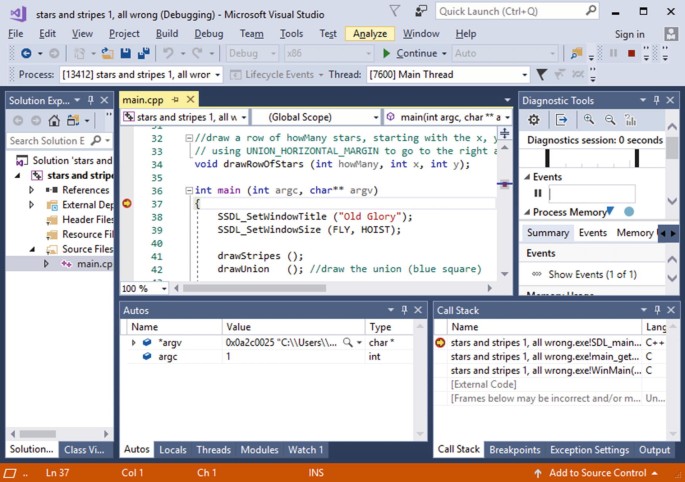
Task: Collapse the int main function code block
Action: tap(190, 190)
